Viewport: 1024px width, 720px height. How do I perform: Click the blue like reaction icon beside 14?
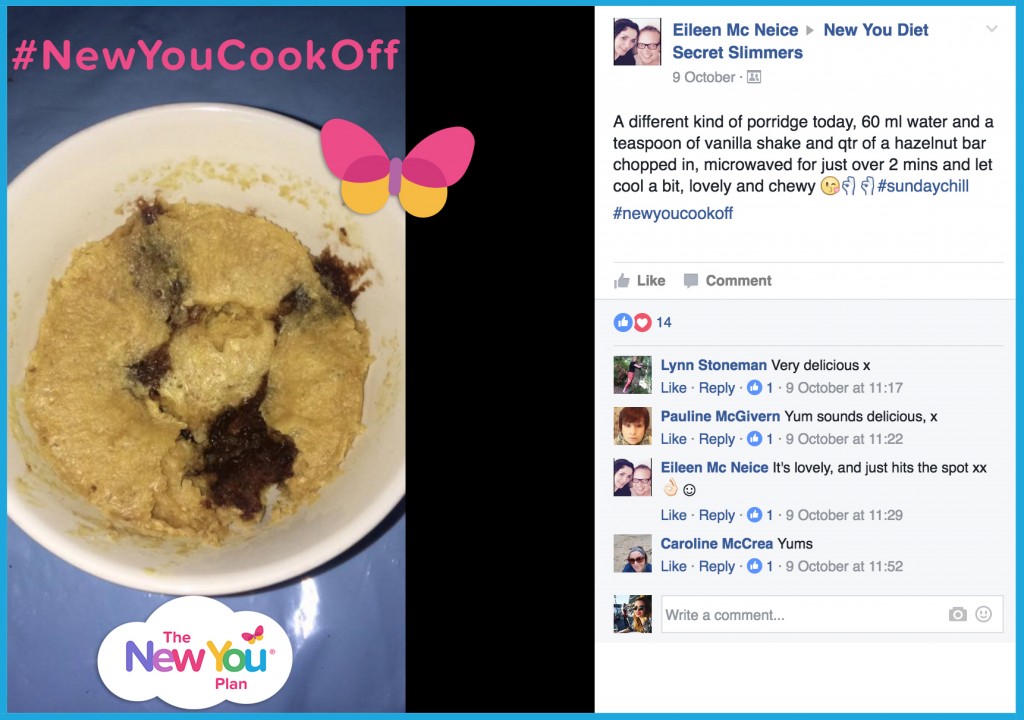pyautogui.click(x=622, y=322)
